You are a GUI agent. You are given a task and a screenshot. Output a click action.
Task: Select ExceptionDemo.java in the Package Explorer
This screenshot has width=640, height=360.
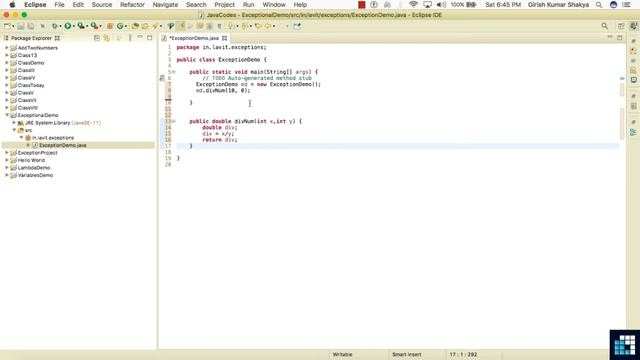(62, 145)
